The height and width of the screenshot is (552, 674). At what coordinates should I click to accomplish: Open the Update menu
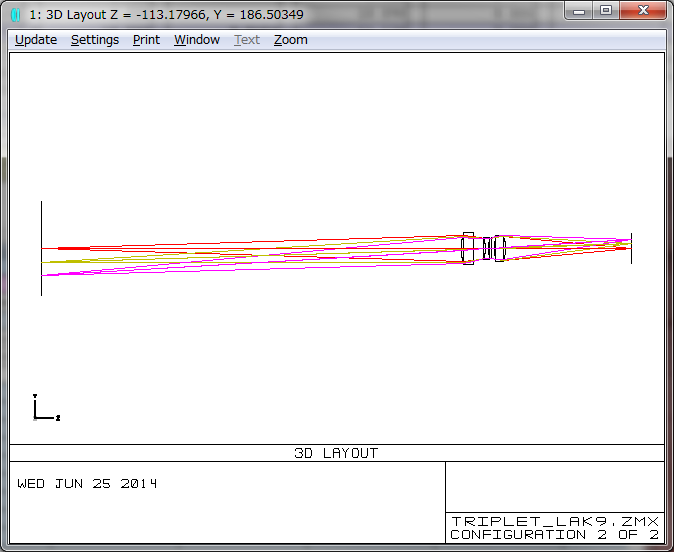point(36,40)
